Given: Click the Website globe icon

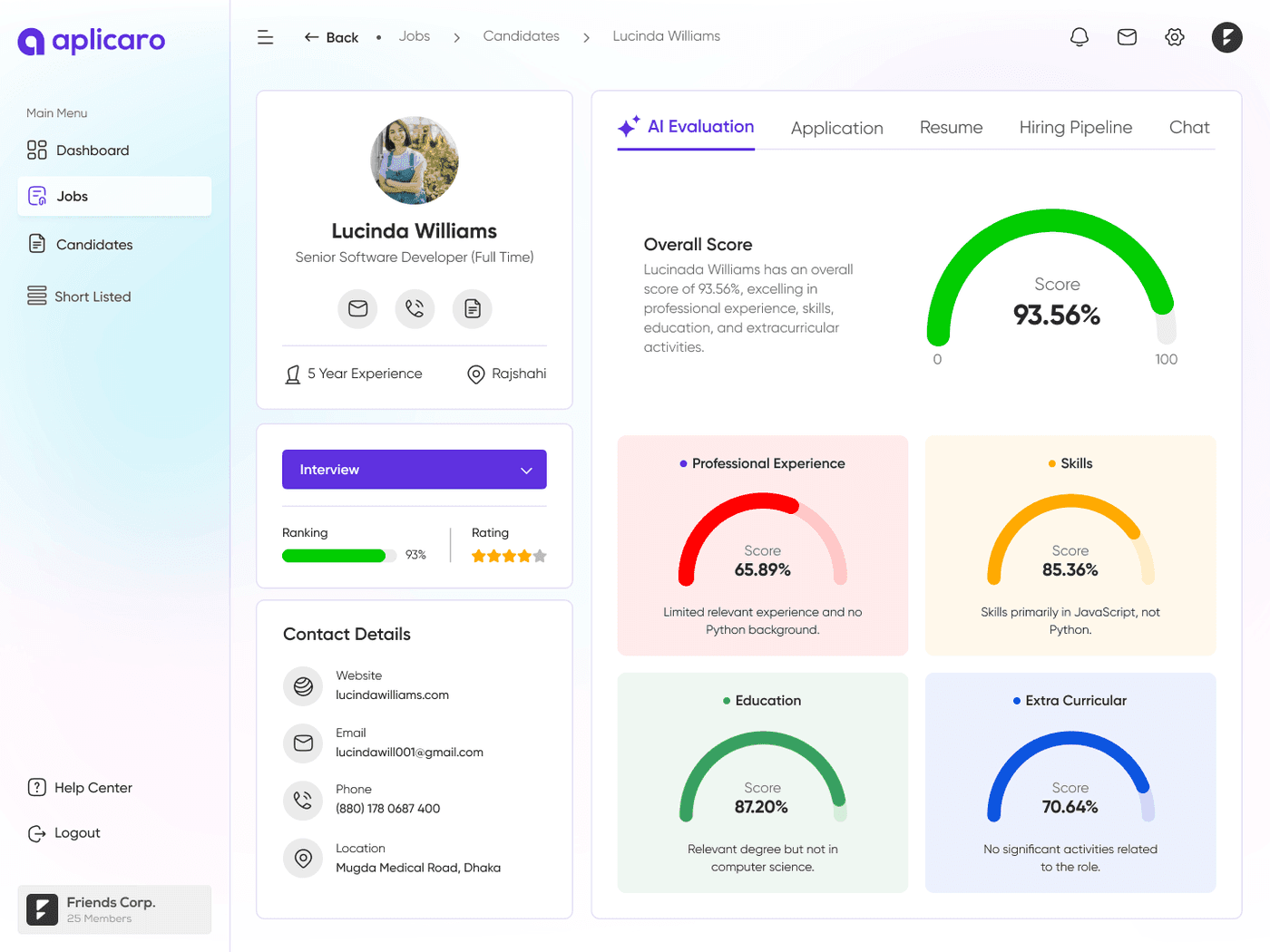Looking at the screenshot, I should 303,686.
